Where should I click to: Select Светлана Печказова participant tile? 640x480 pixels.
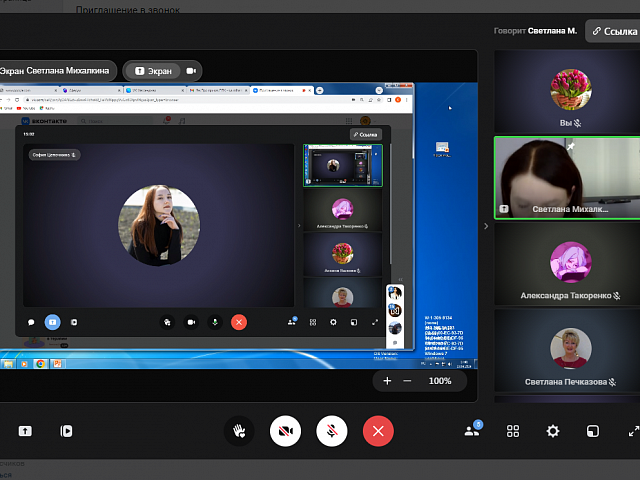tap(567, 351)
